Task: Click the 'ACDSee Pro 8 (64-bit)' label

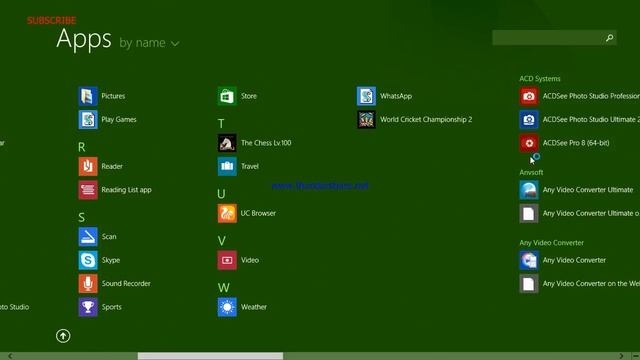Action: click(x=576, y=143)
